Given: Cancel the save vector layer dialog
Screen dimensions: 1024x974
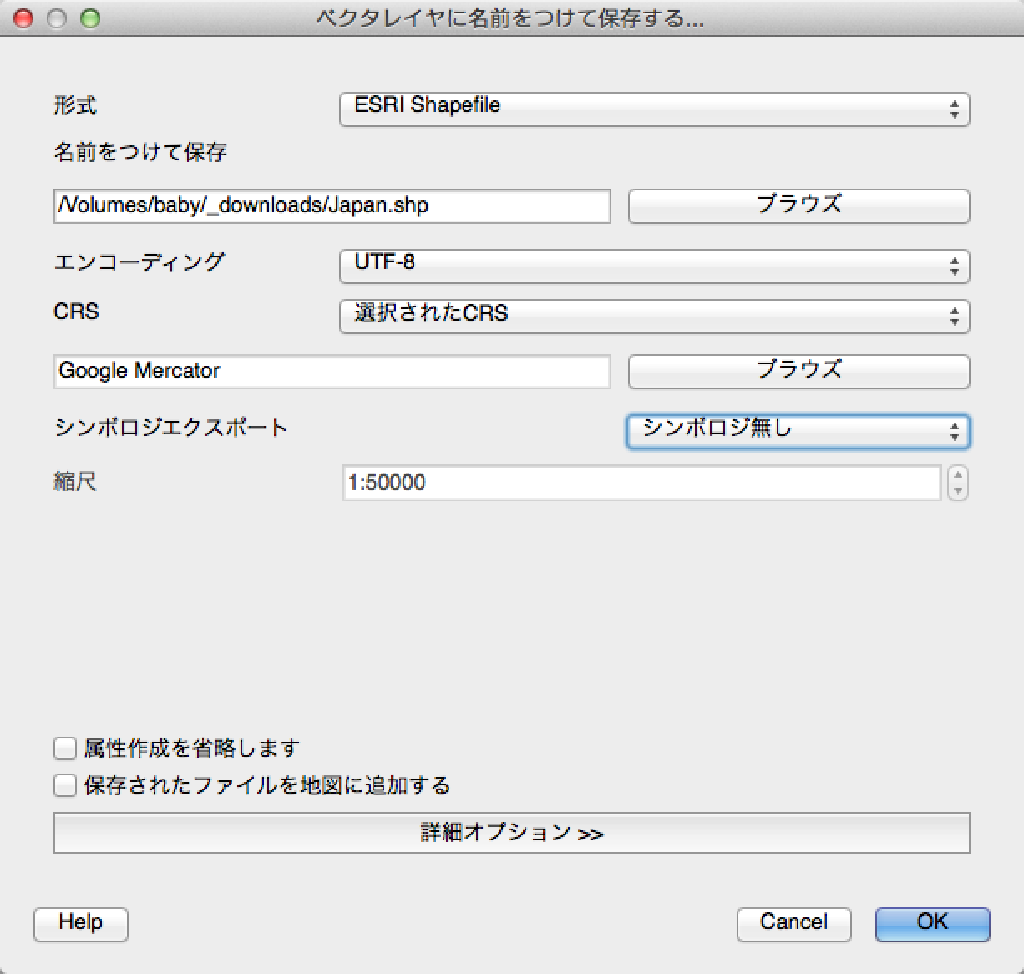Looking at the screenshot, I should coord(794,923).
